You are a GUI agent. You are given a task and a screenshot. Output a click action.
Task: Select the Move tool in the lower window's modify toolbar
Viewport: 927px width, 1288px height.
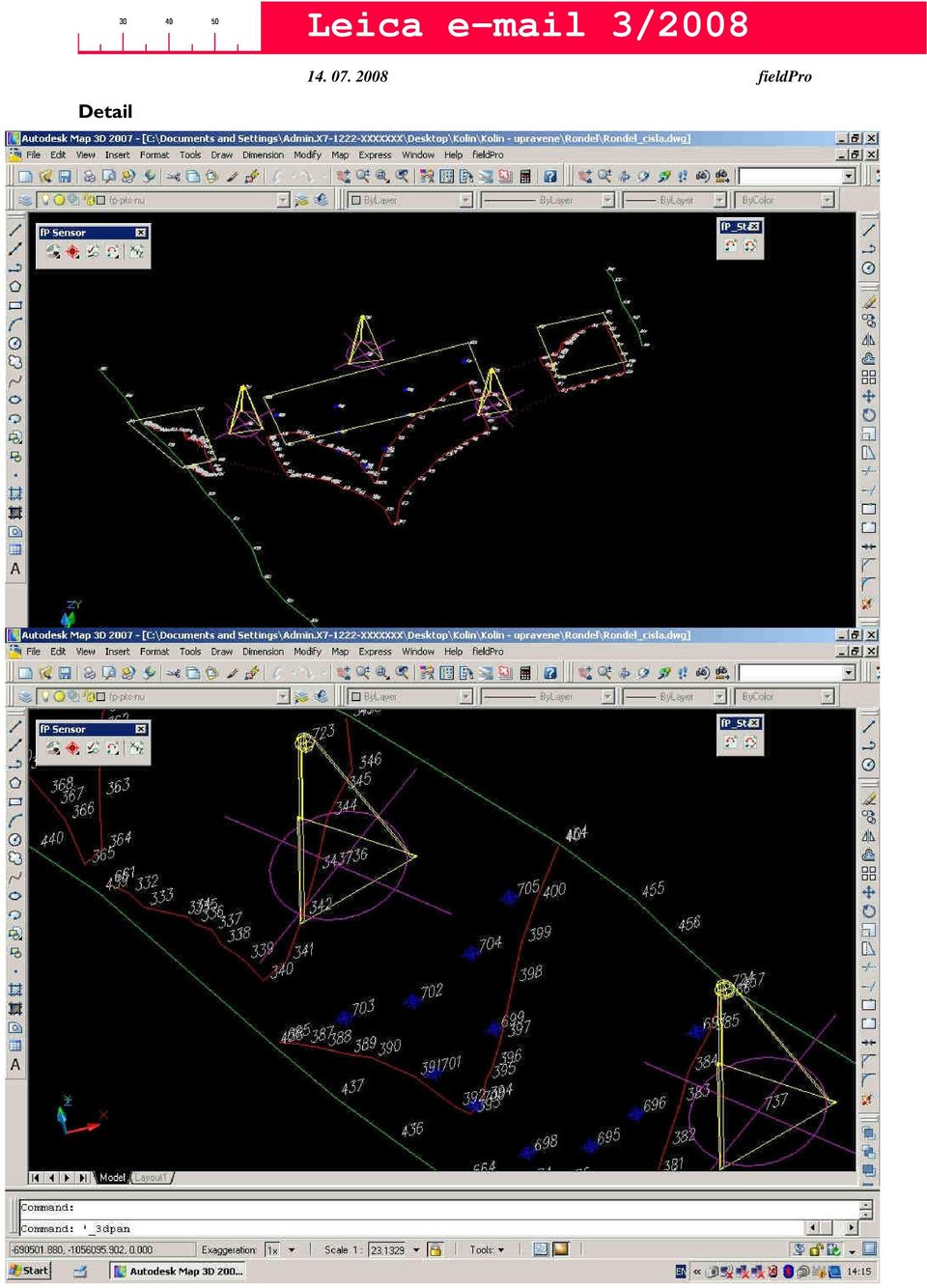click(x=869, y=892)
